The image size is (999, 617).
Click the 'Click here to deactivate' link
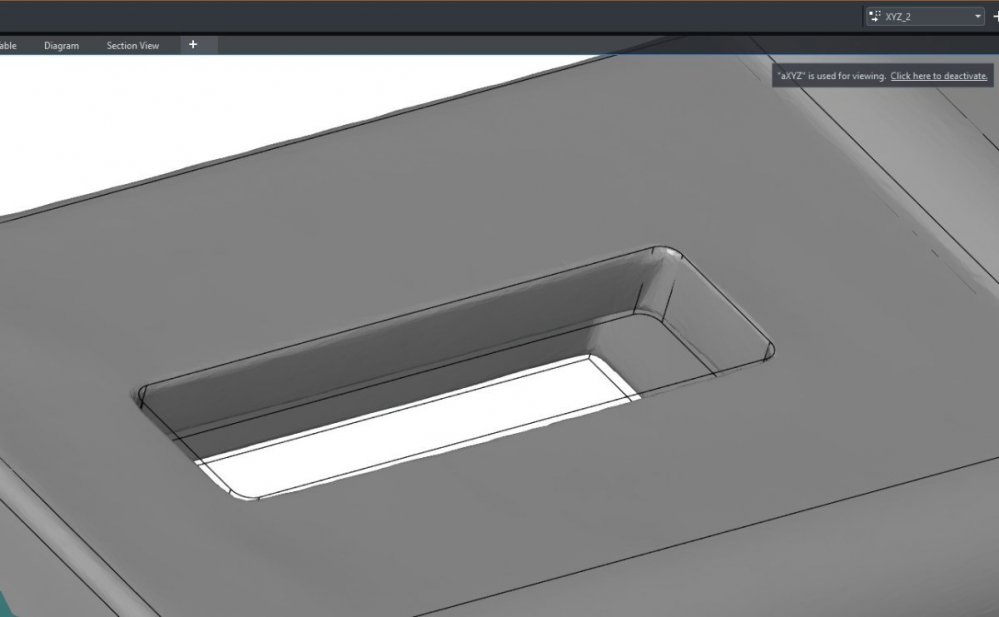[x=938, y=76]
